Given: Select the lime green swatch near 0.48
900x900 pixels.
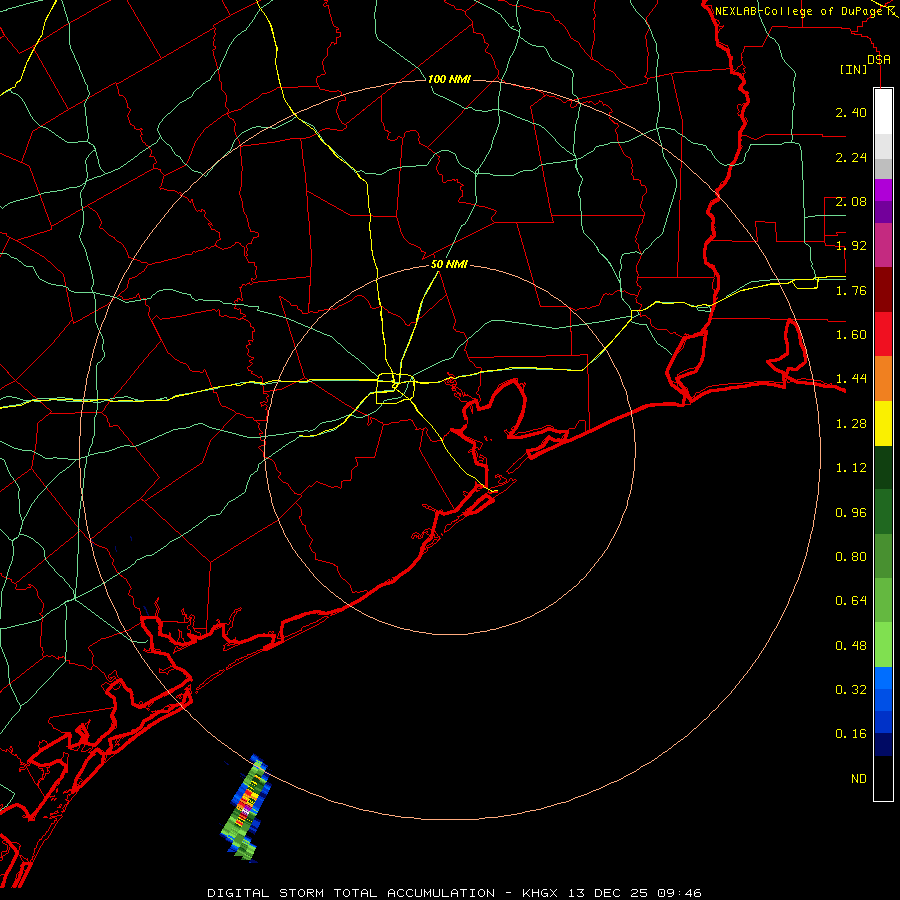Looking at the screenshot, I should tap(883, 645).
